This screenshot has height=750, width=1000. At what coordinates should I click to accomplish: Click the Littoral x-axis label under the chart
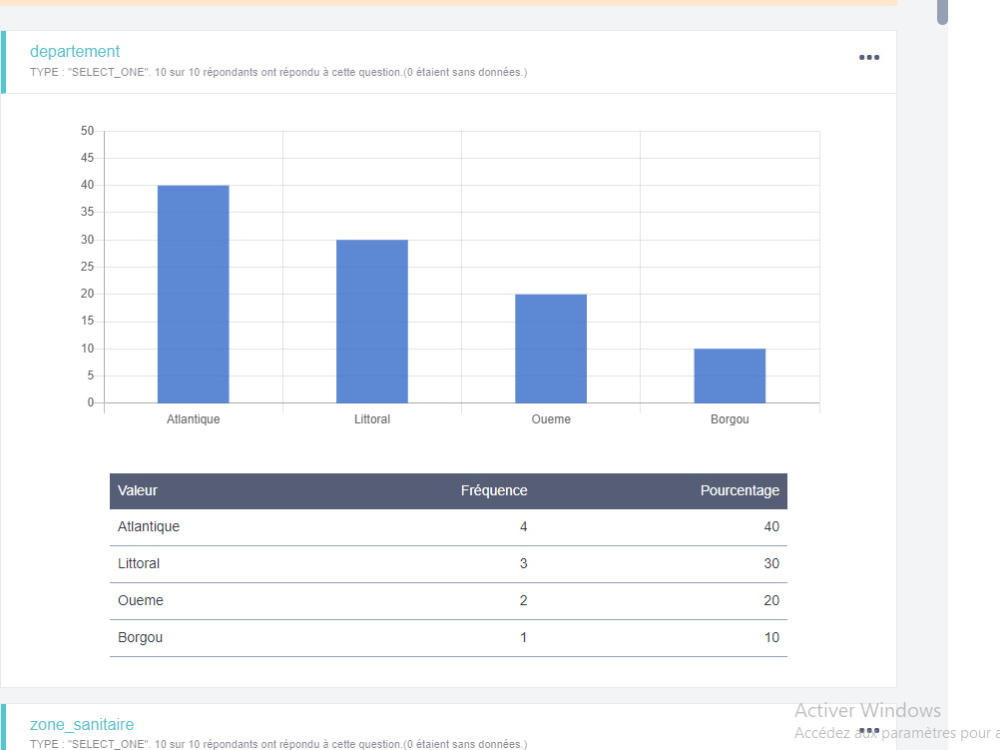click(372, 419)
